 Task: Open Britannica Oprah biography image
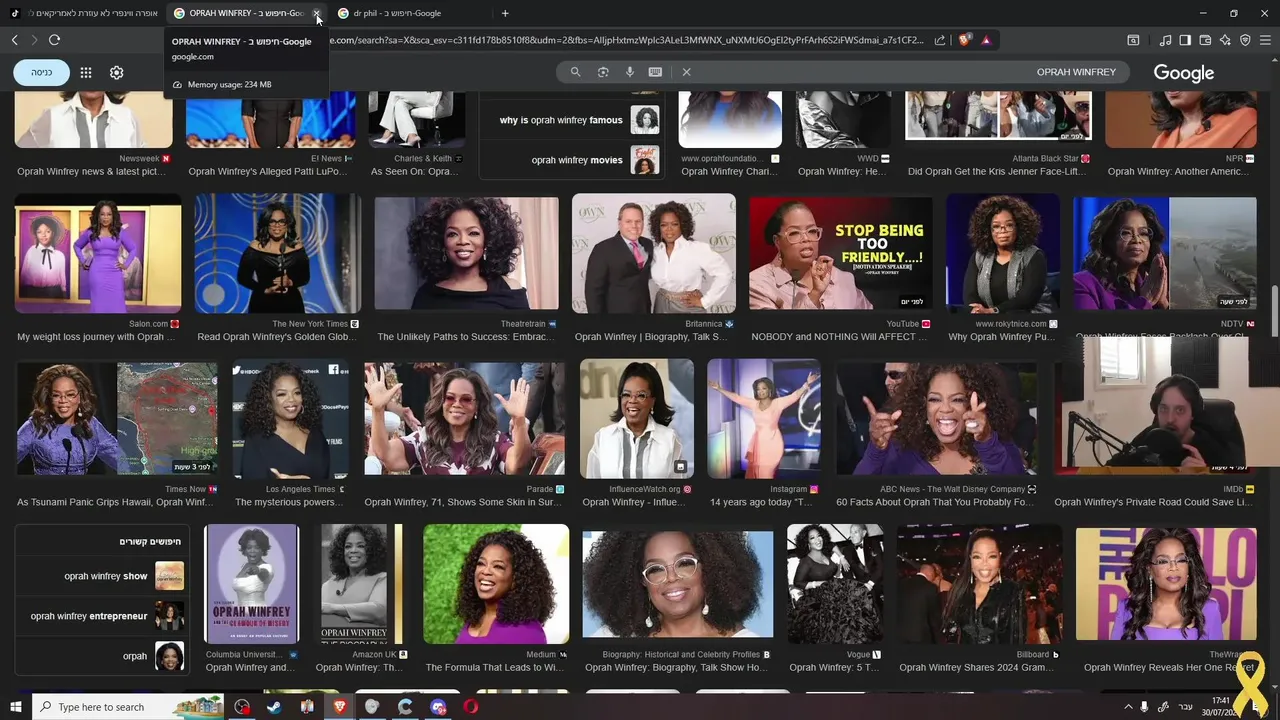(654, 254)
